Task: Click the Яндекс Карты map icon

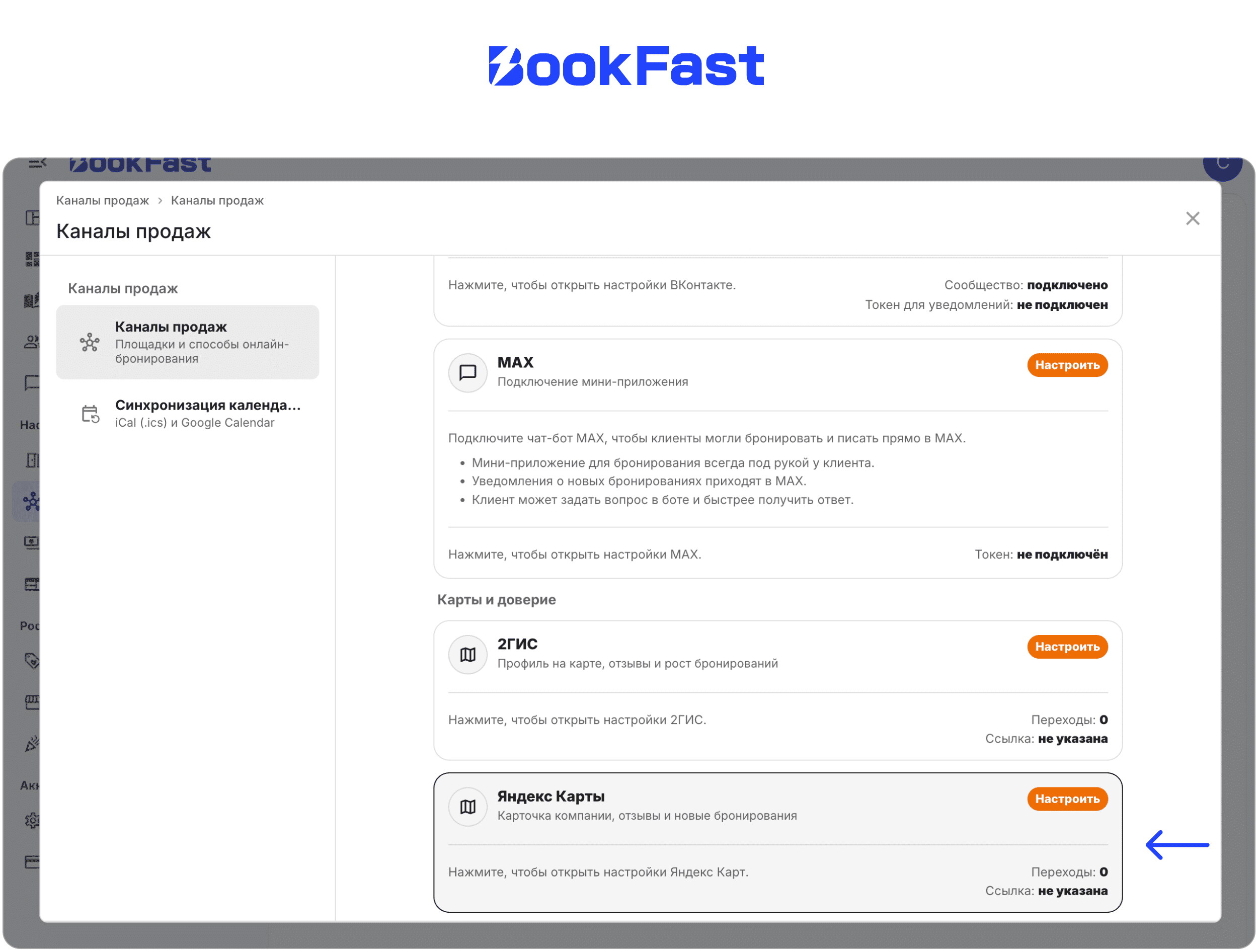Action: click(467, 807)
